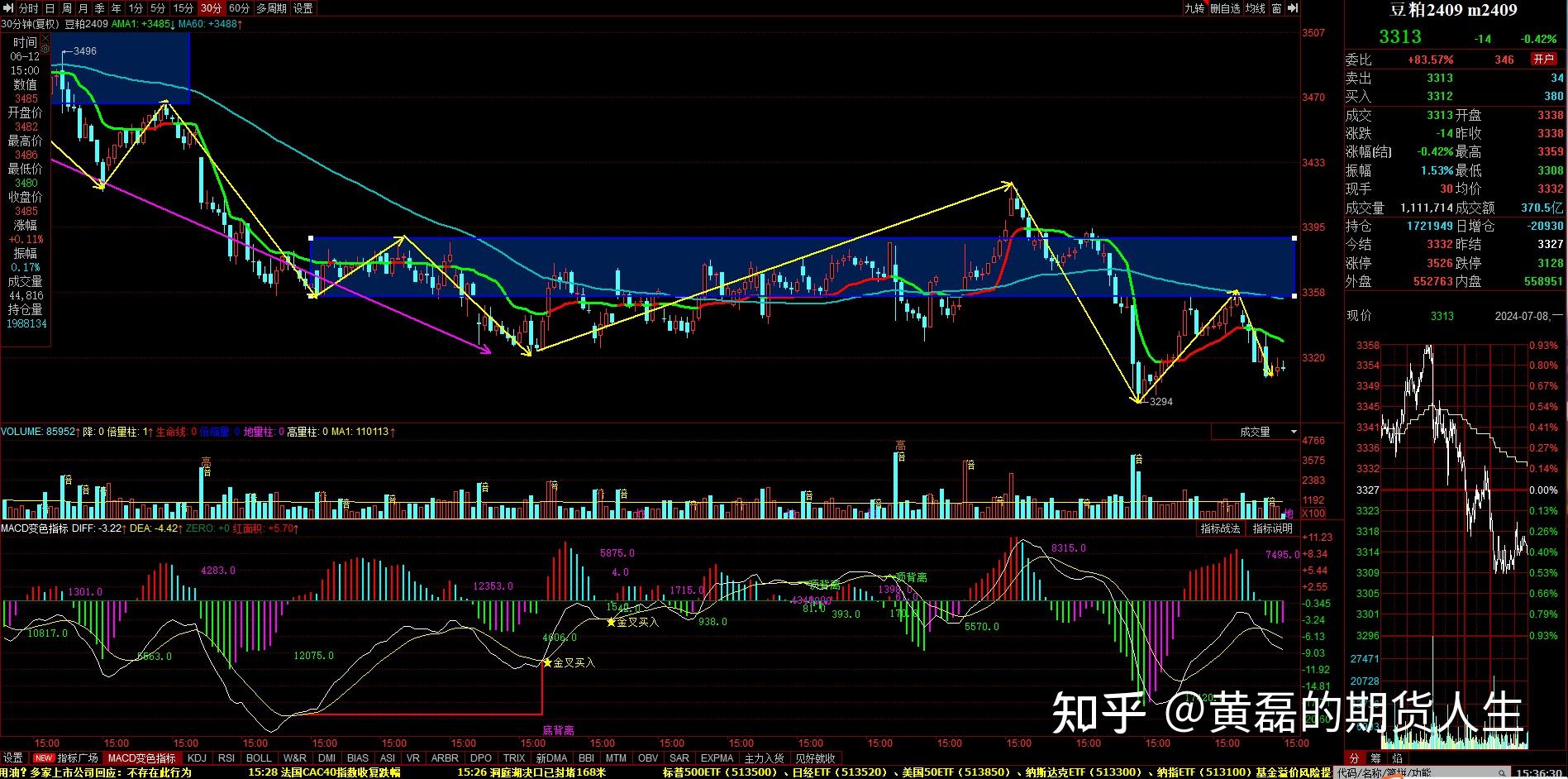
Task: Click the 3496 high price label
Action: pos(85,51)
